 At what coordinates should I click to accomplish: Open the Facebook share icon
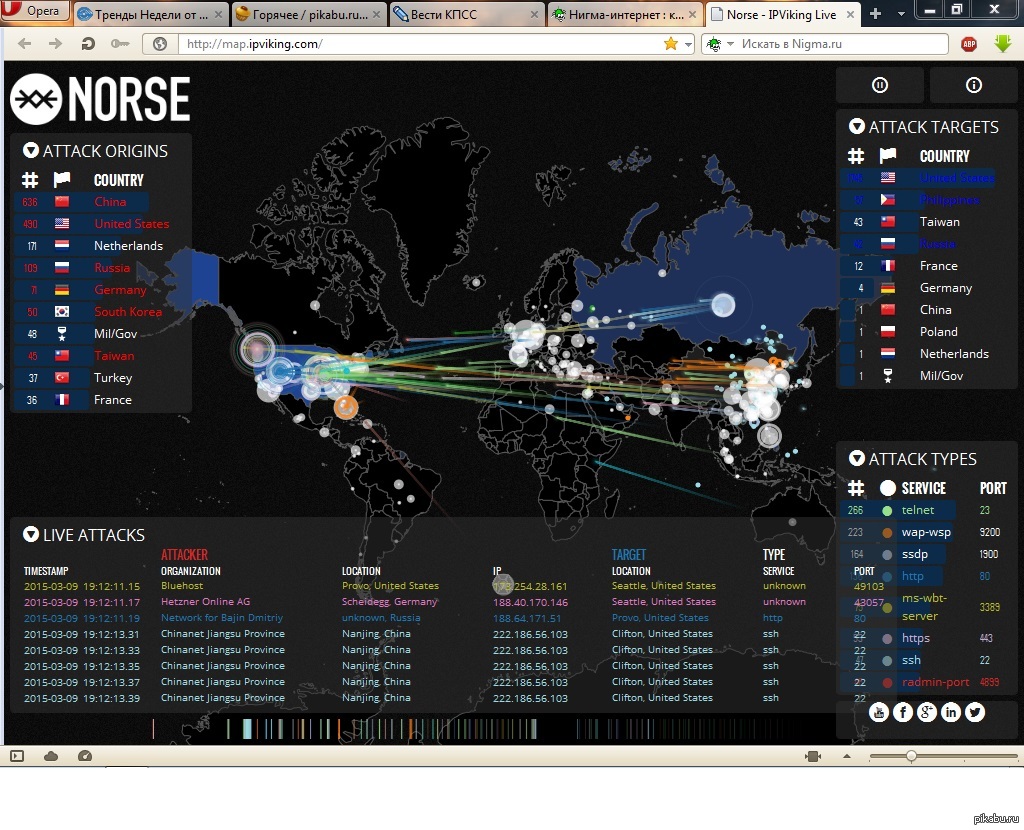tap(903, 712)
